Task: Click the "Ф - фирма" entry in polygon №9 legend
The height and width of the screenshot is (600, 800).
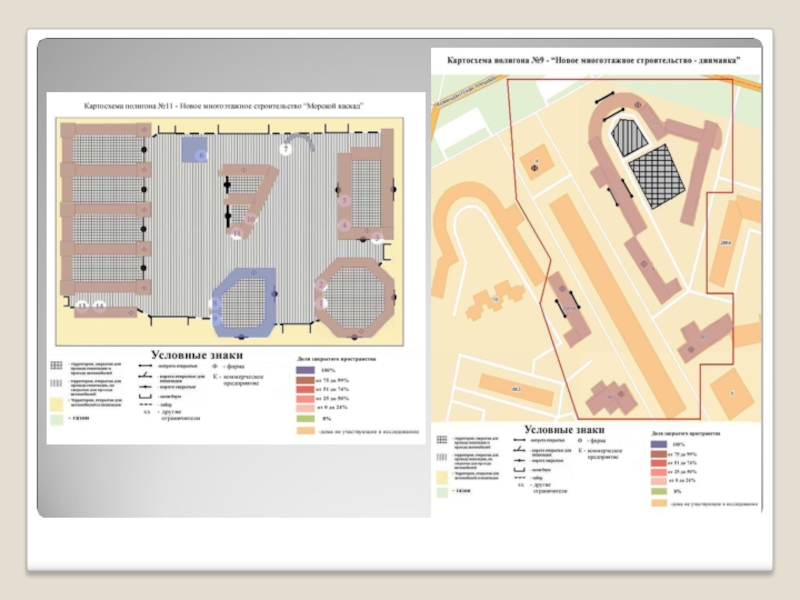Action: click(592, 440)
